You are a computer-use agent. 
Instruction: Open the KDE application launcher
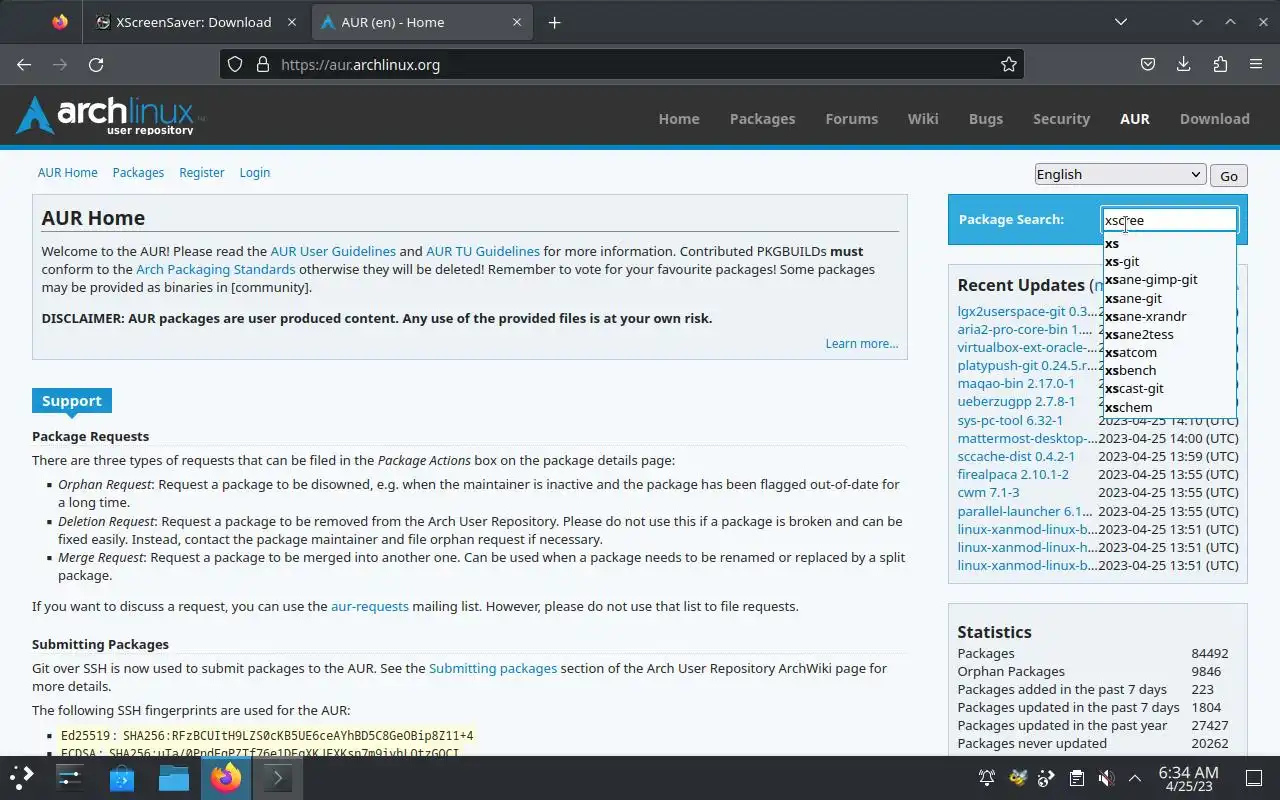coord(22,777)
